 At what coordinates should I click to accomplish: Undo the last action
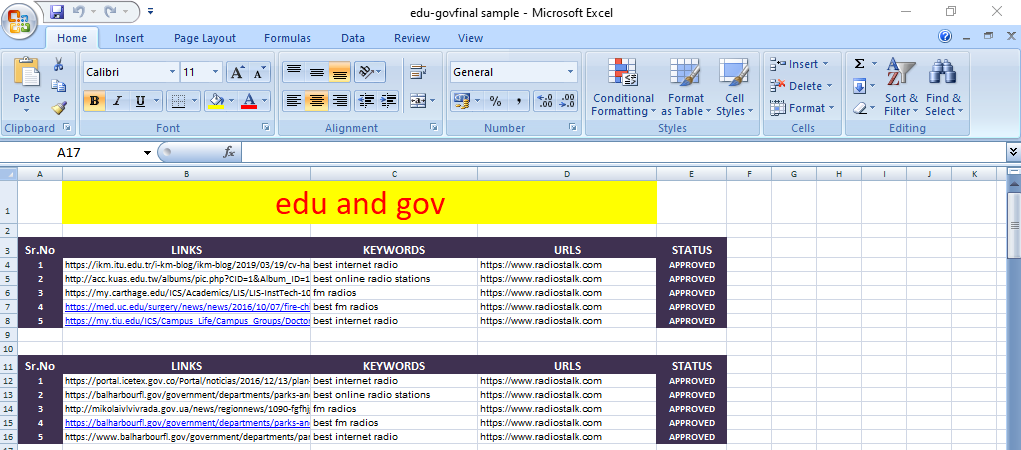coord(79,12)
